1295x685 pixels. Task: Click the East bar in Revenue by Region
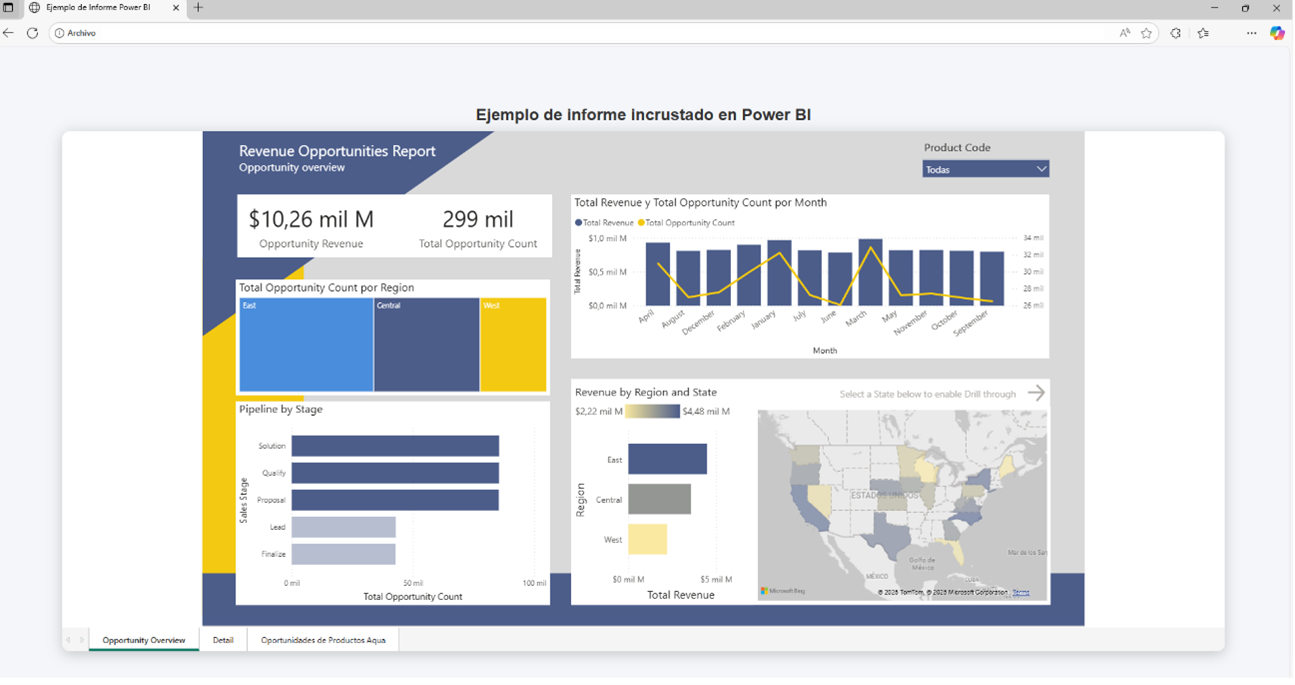pos(667,459)
